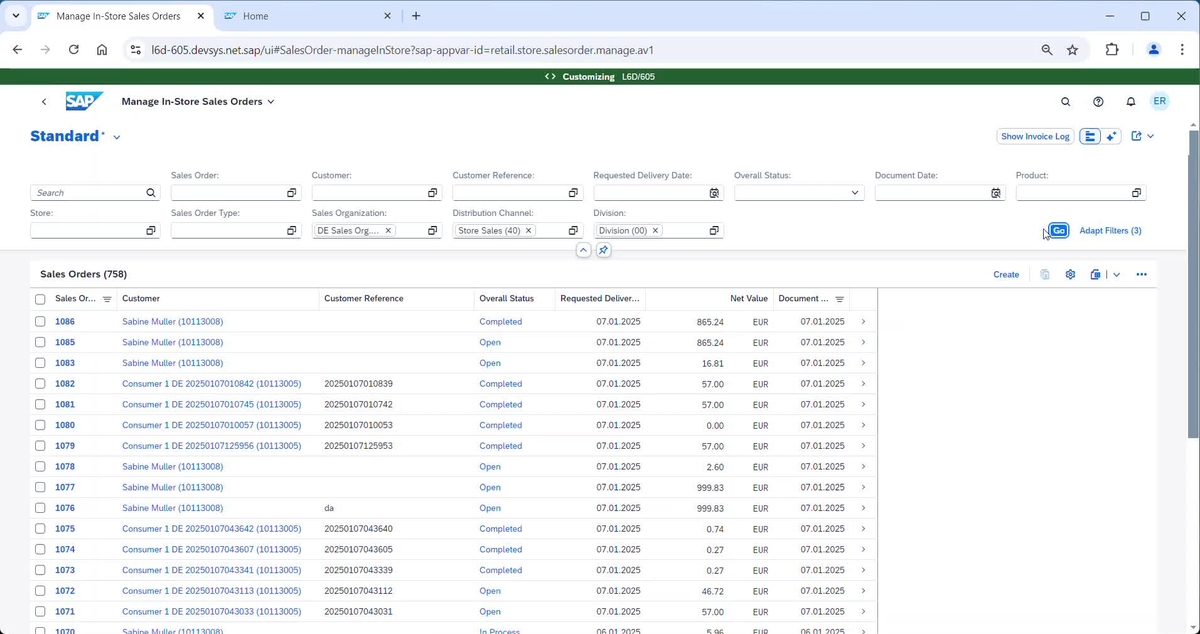Open the search in the SAP shell bar
Screen dimensions: 1200x634
click(x=1065, y=101)
